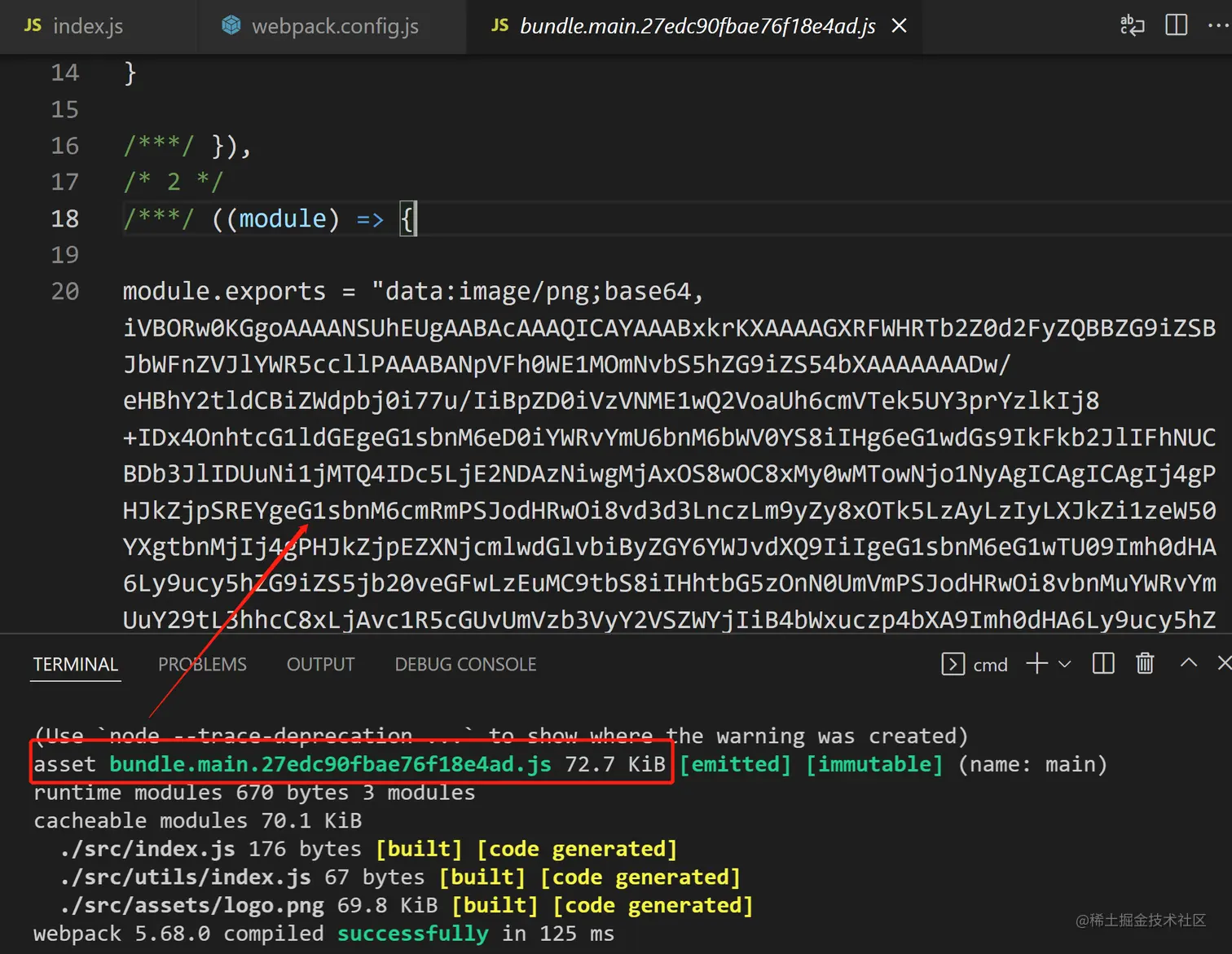Click the webpack cube icon on config tab
Screen dimensions: 1232x954
(x=231, y=25)
